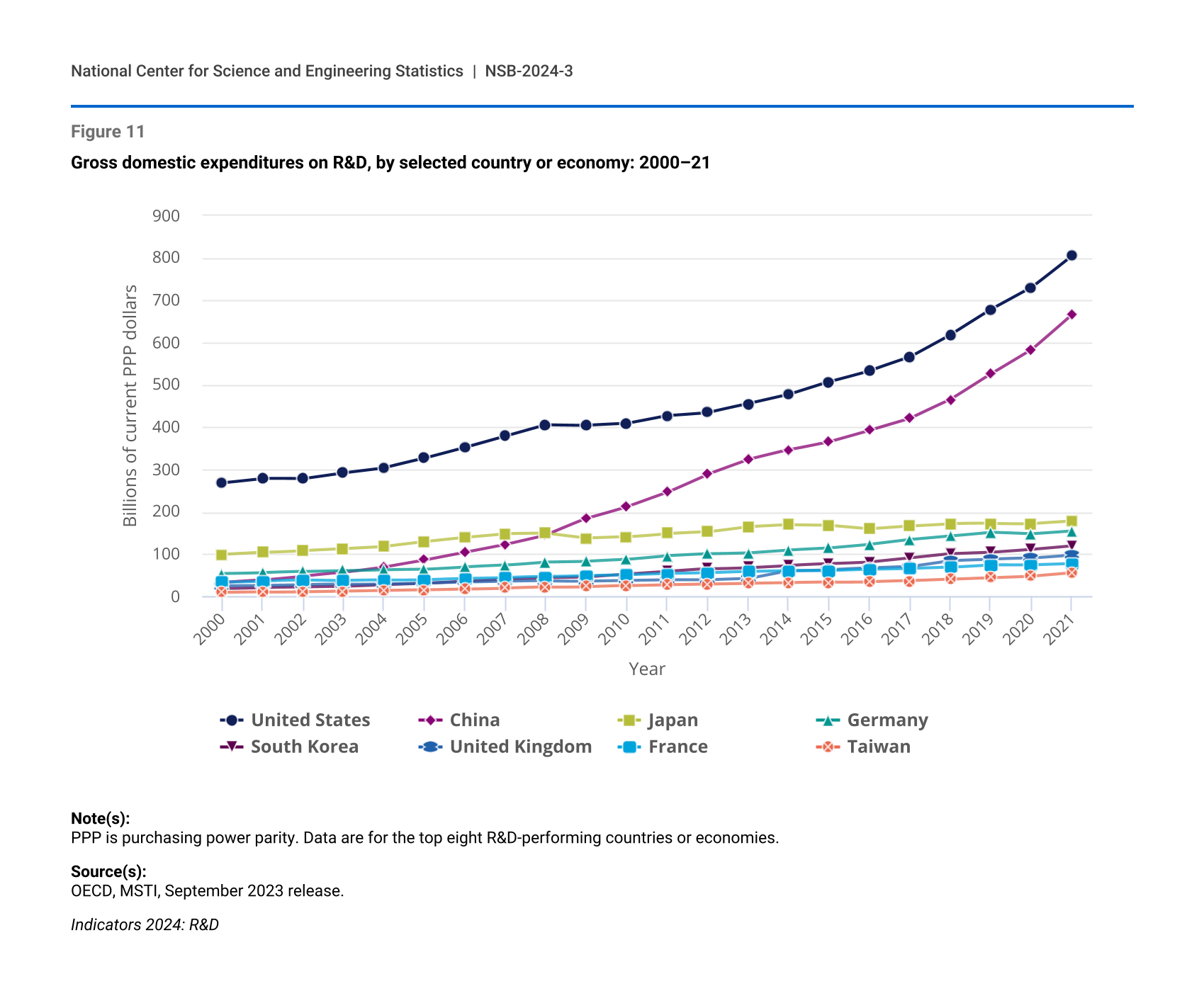Click the 900 y-axis tick label

tap(166, 216)
